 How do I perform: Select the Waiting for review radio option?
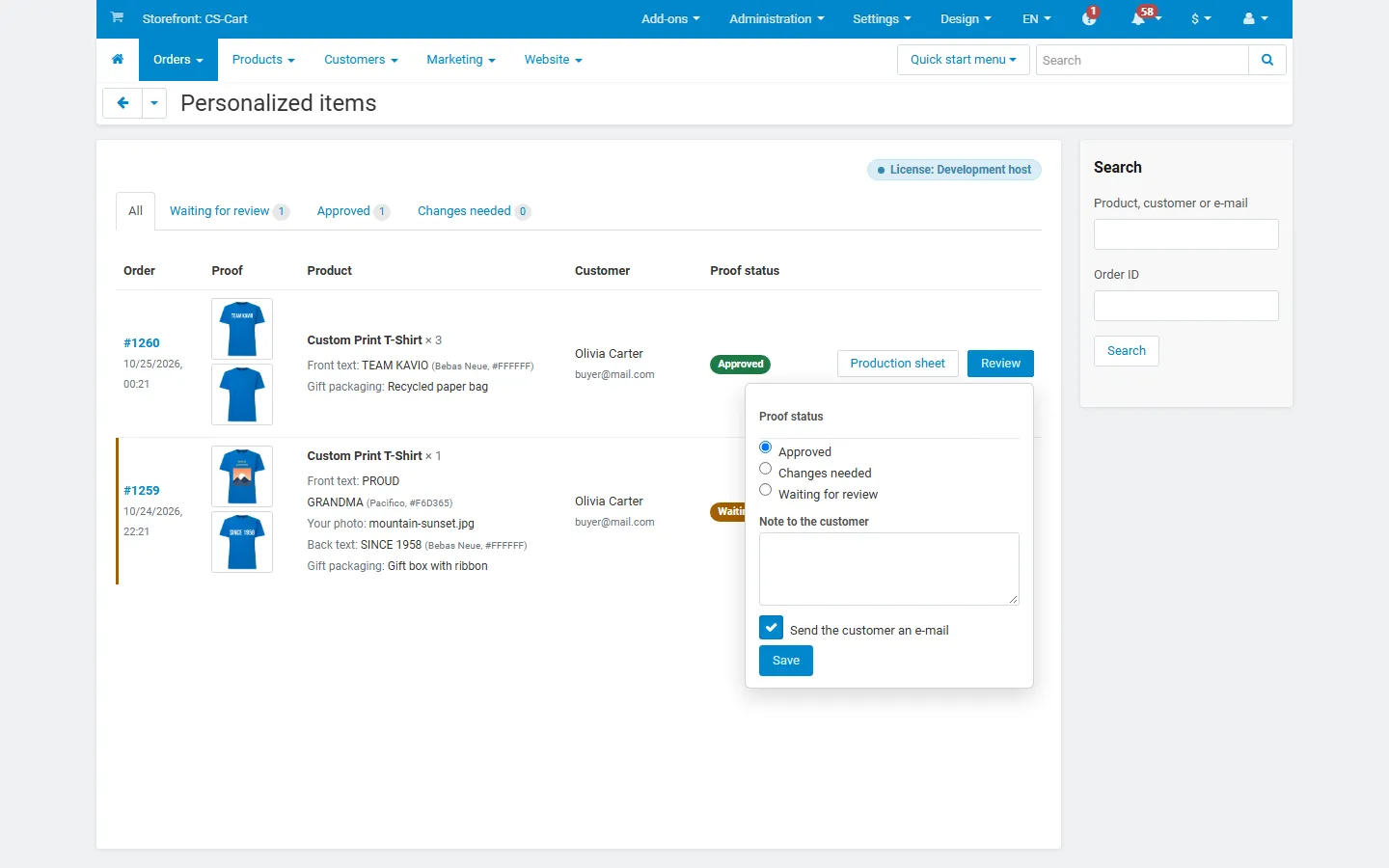point(766,490)
